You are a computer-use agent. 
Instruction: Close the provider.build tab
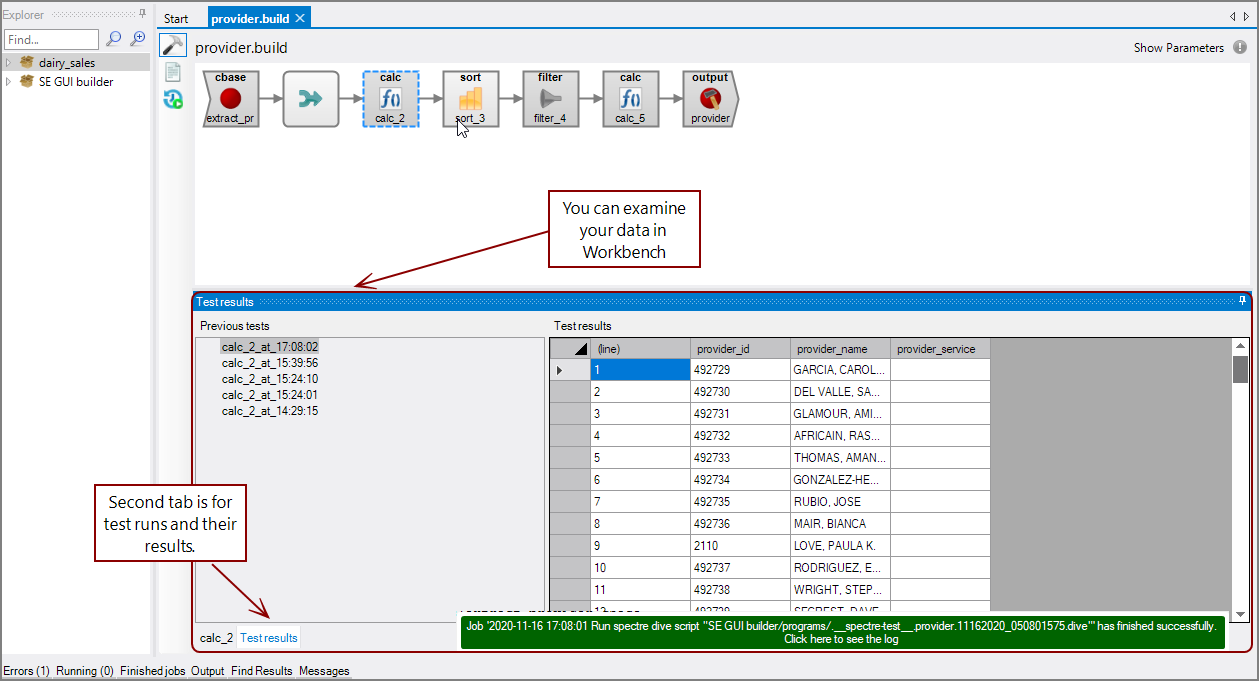pyautogui.click(x=300, y=19)
